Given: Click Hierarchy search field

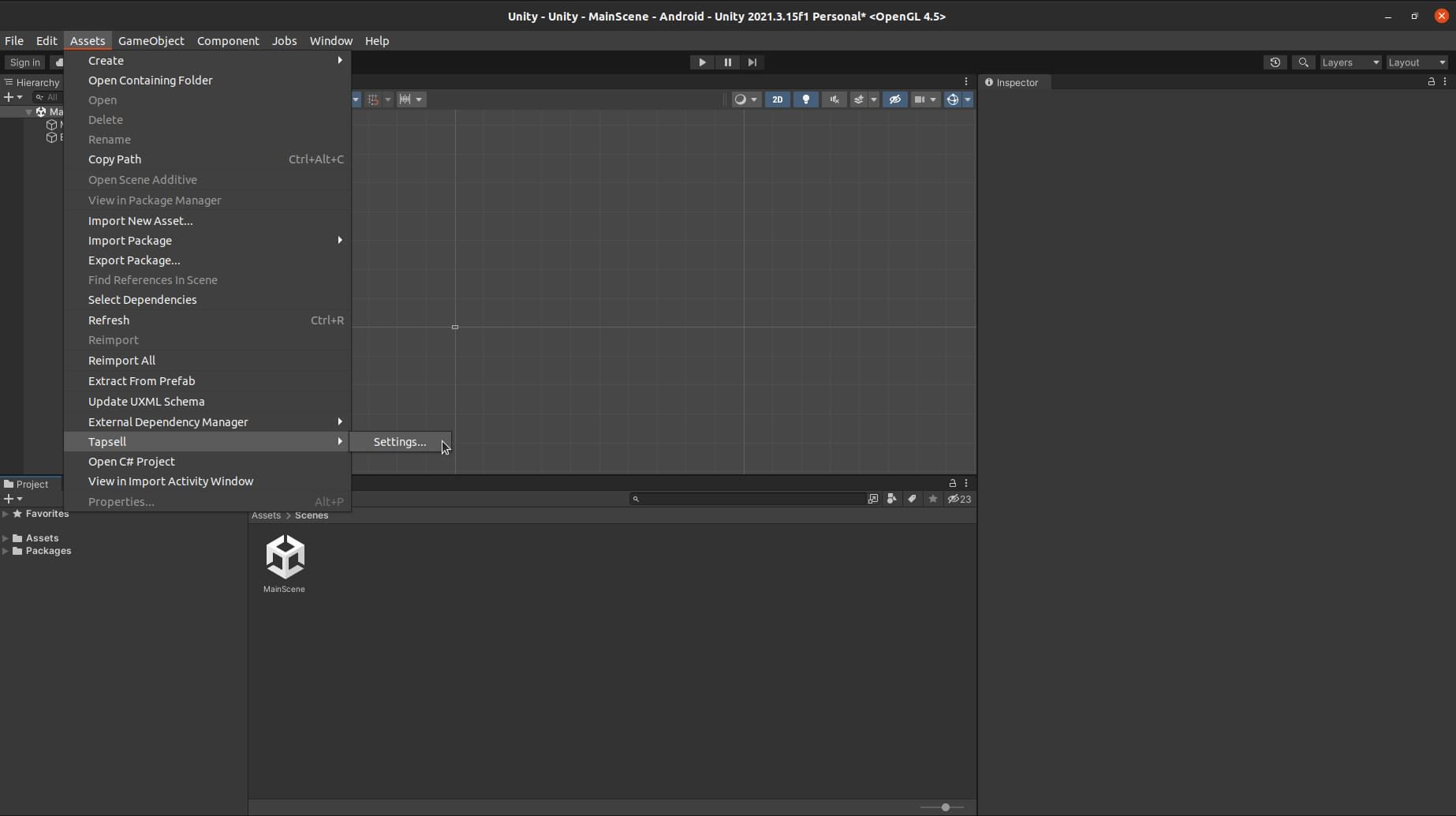Looking at the screenshot, I should pyautogui.click(x=47, y=97).
